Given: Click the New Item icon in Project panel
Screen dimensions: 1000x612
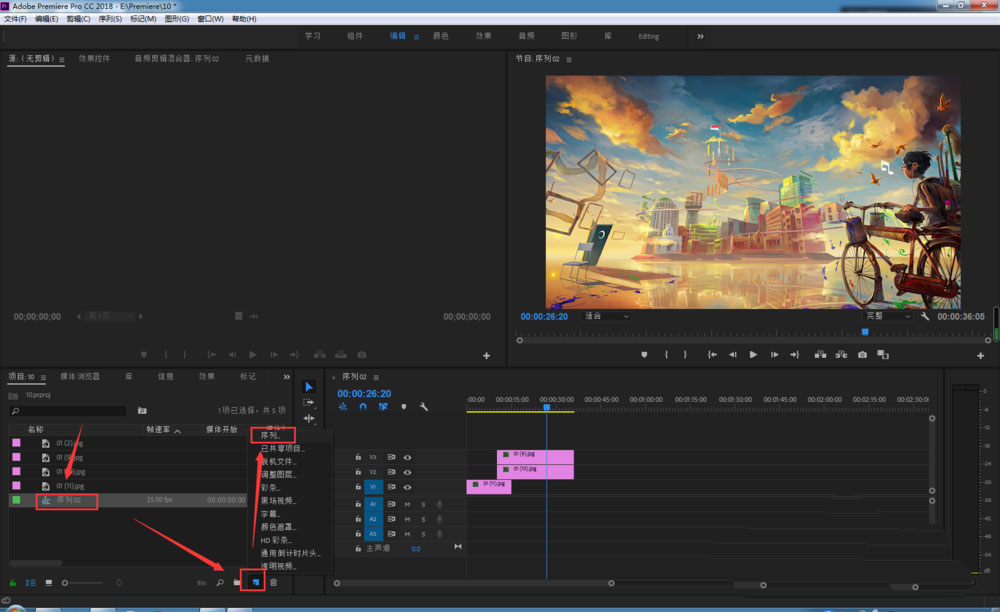Looking at the screenshot, I should pyautogui.click(x=256, y=582).
